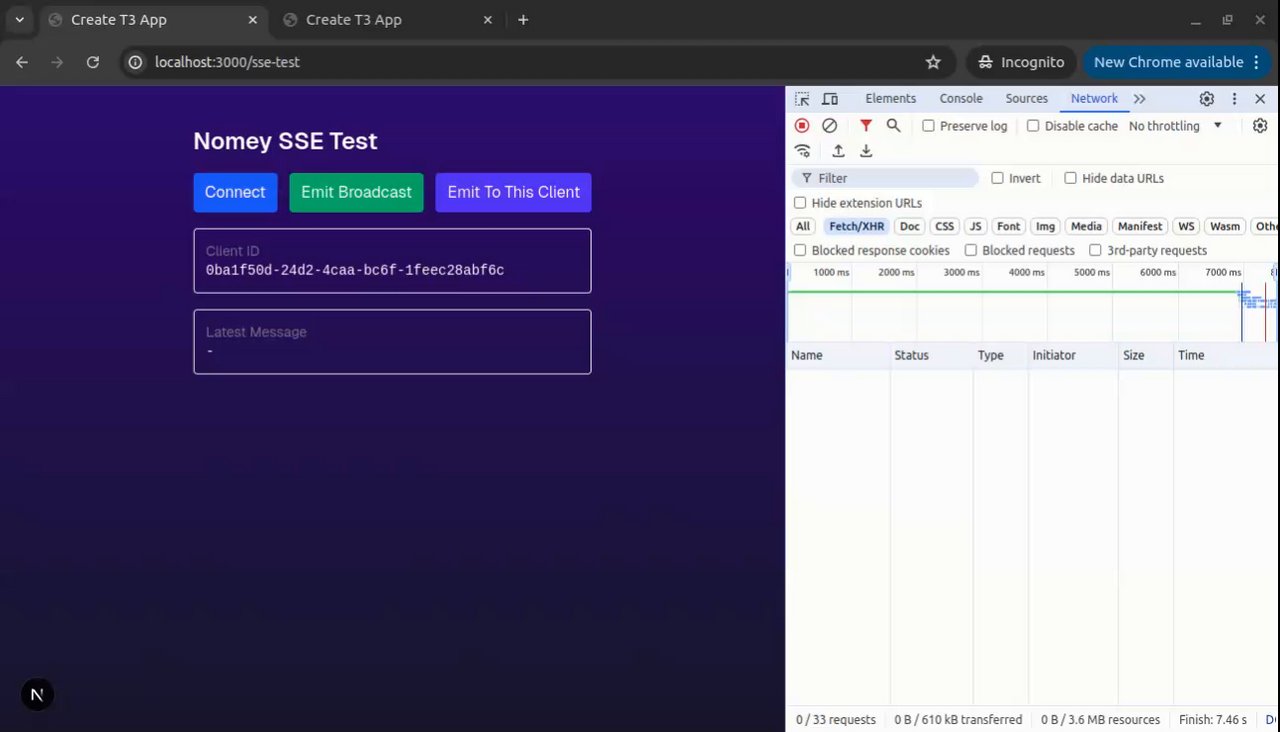Click the Incognito indicator button

click(1021, 62)
